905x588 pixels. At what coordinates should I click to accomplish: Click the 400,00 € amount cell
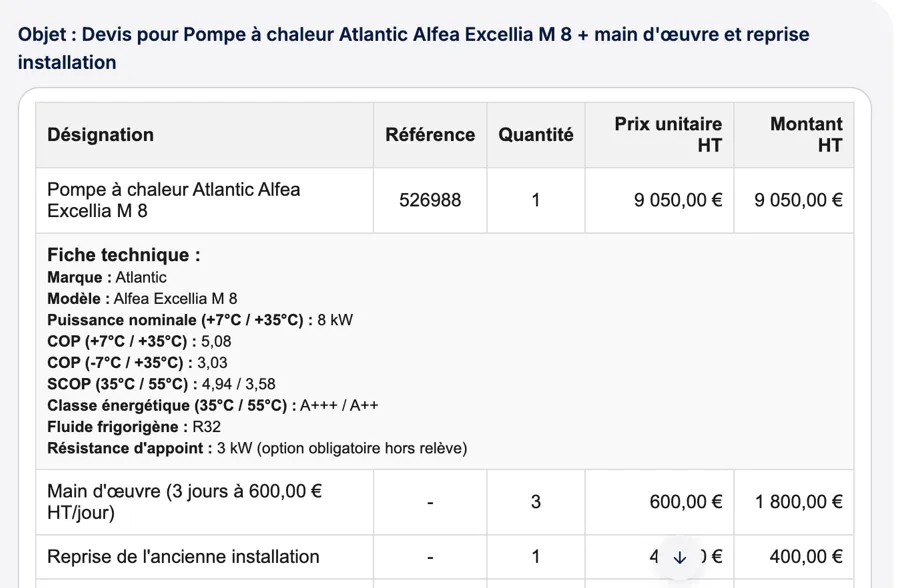click(x=794, y=557)
